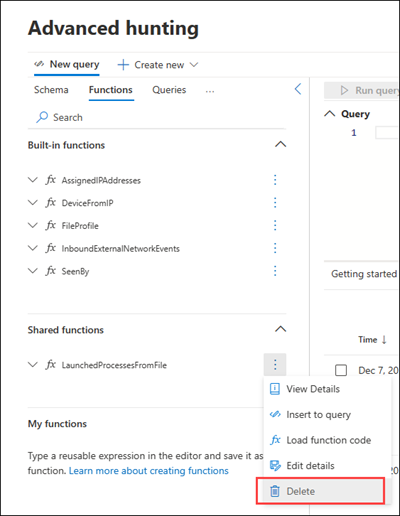Click the FileProfile function name
The image size is (400, 516).
tap(80, 226)
